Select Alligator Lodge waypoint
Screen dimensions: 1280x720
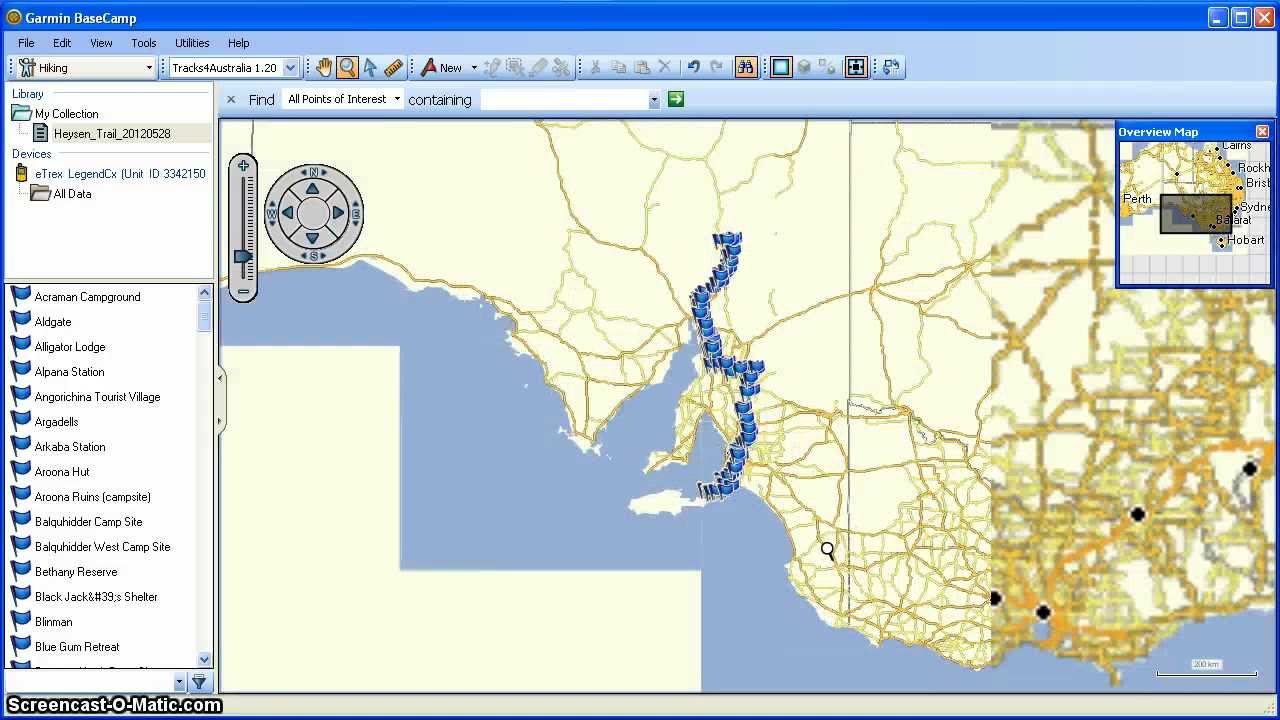70,347
